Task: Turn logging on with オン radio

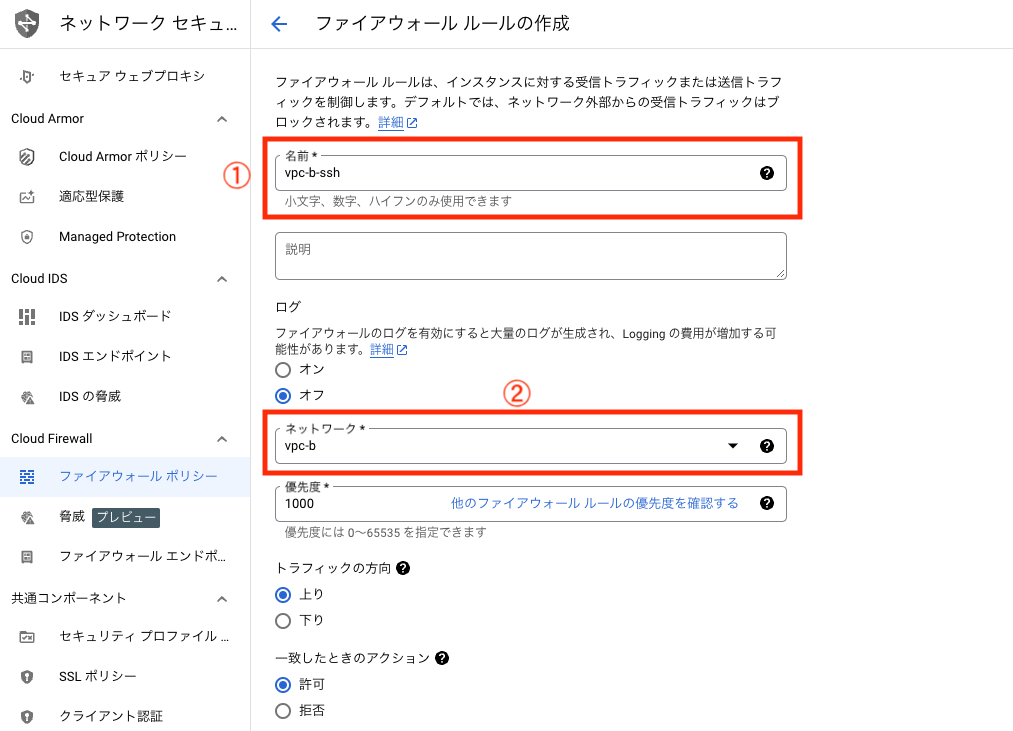Action: (x=283, y=370)
